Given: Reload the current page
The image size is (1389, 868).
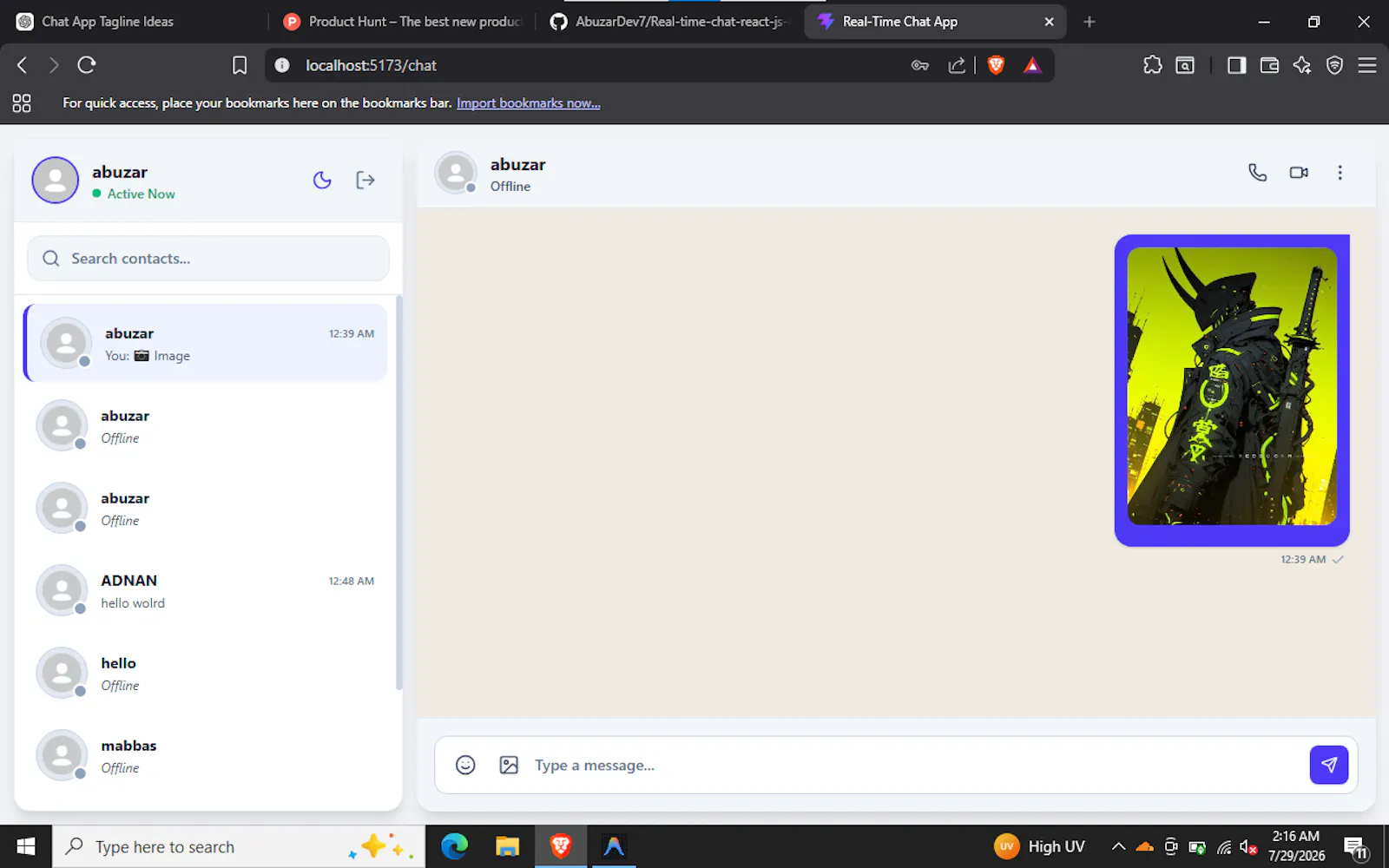Looking at the screenshot, I should (86, 65).
